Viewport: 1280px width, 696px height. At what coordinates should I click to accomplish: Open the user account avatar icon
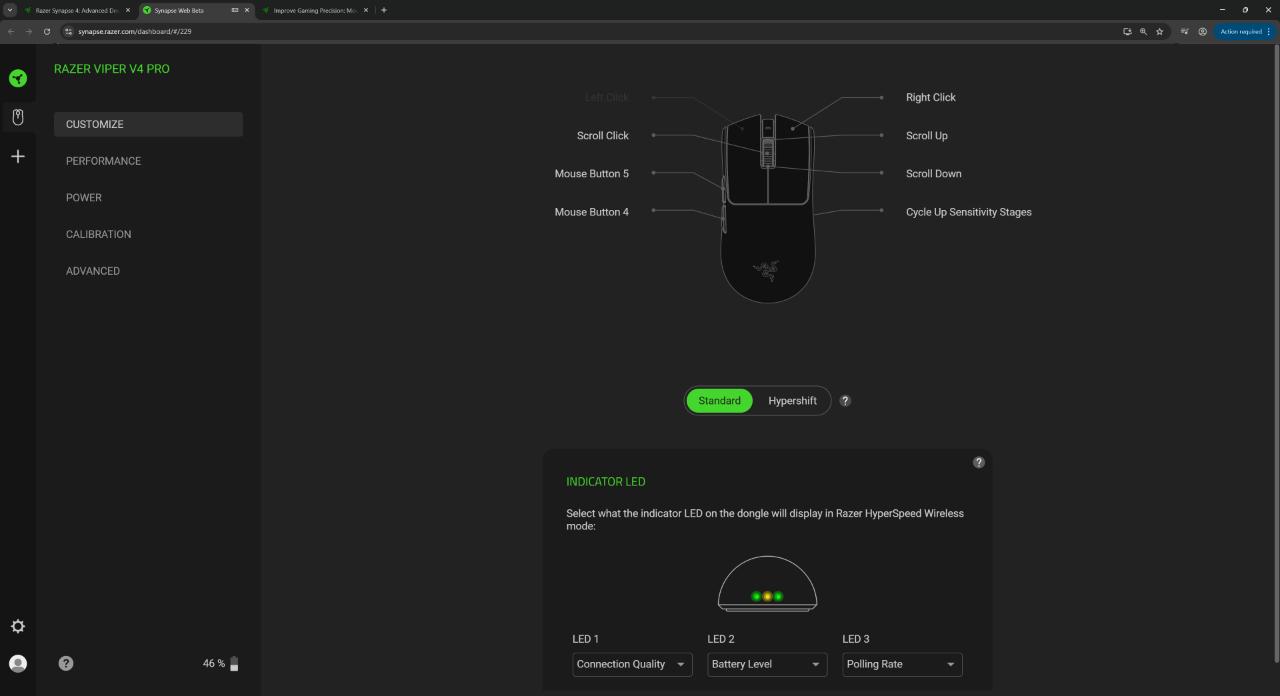[x=18, y=663]
